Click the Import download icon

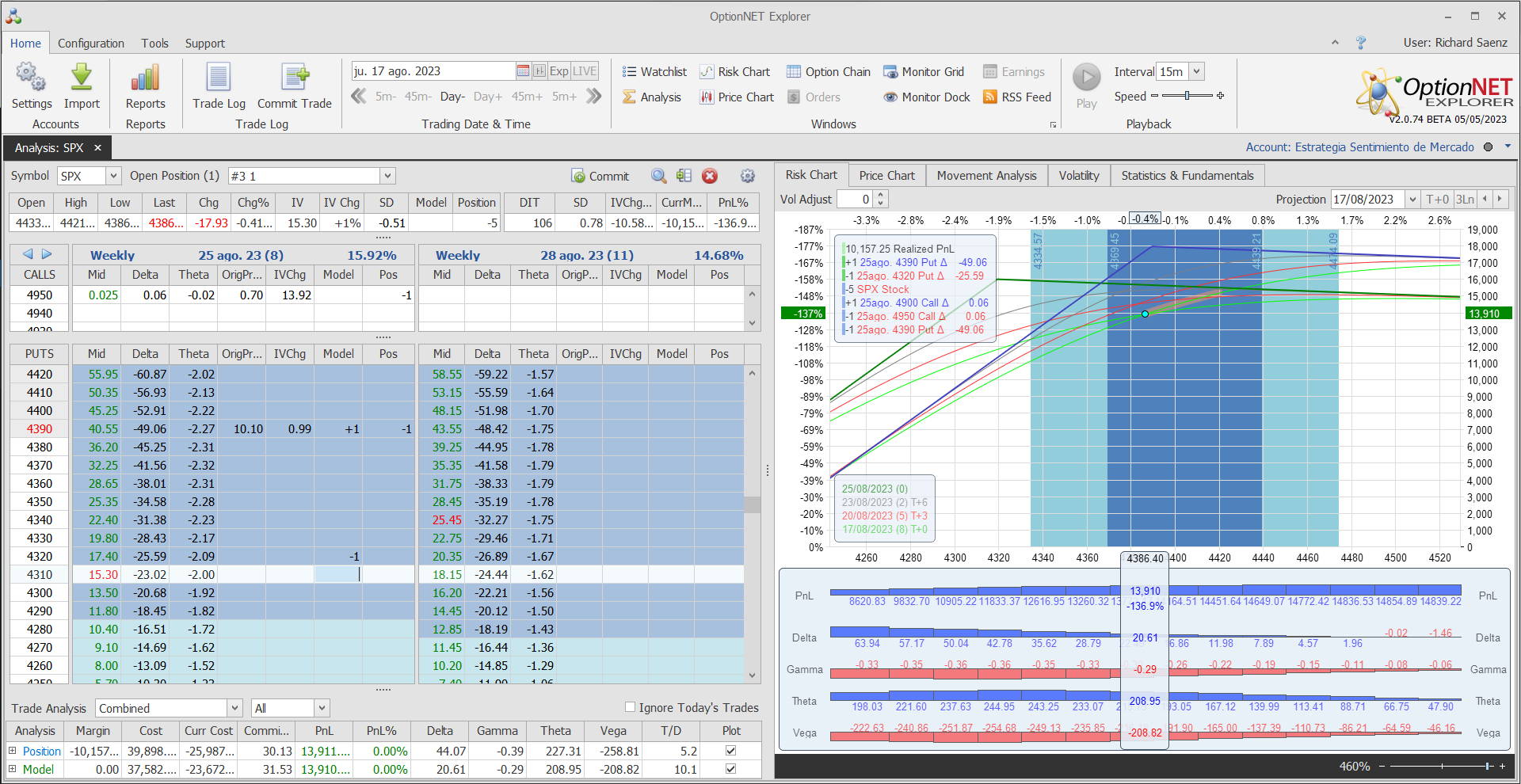[x=82, y=78]
